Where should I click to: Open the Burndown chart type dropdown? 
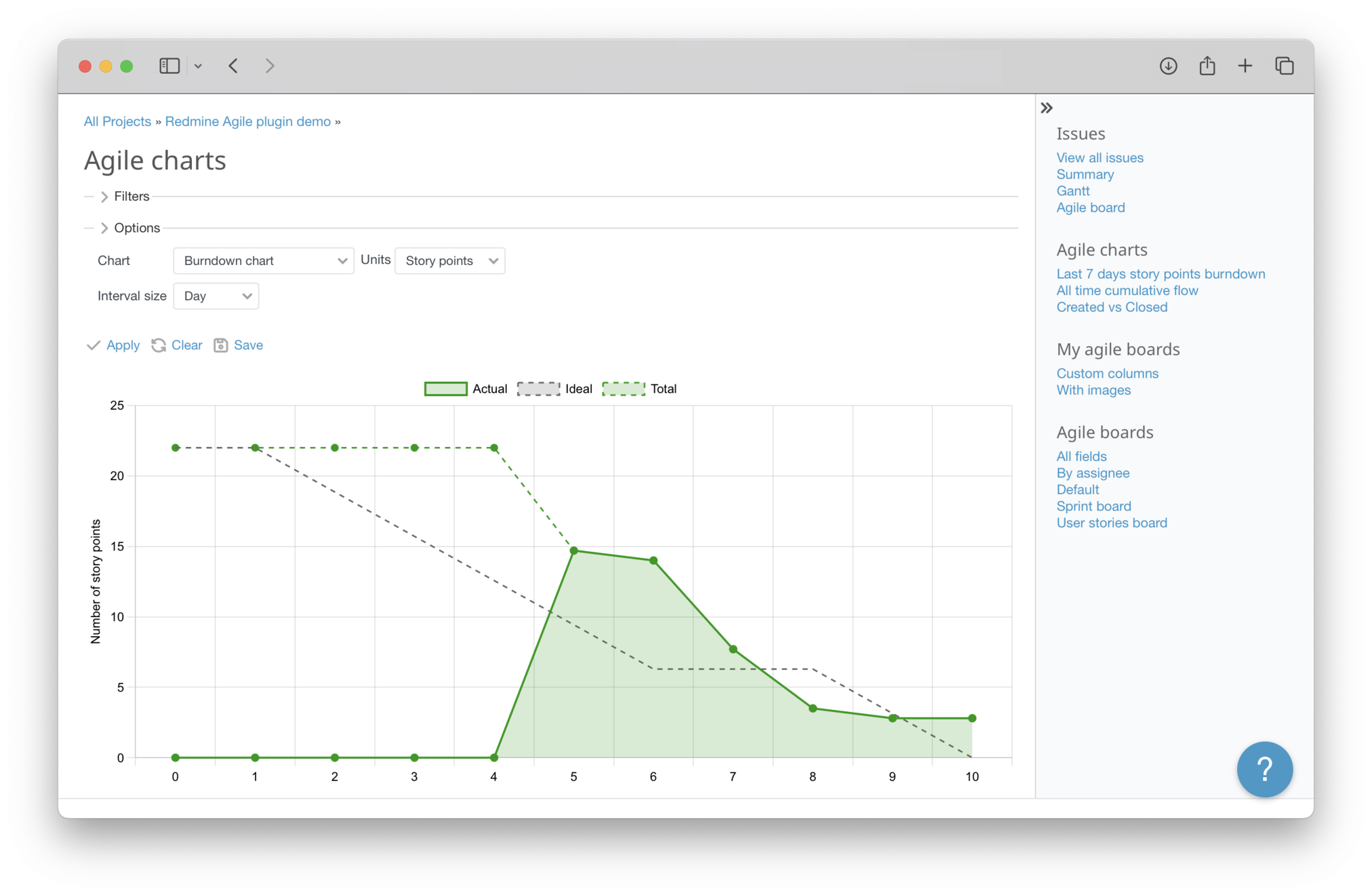(x=263, y=260)
